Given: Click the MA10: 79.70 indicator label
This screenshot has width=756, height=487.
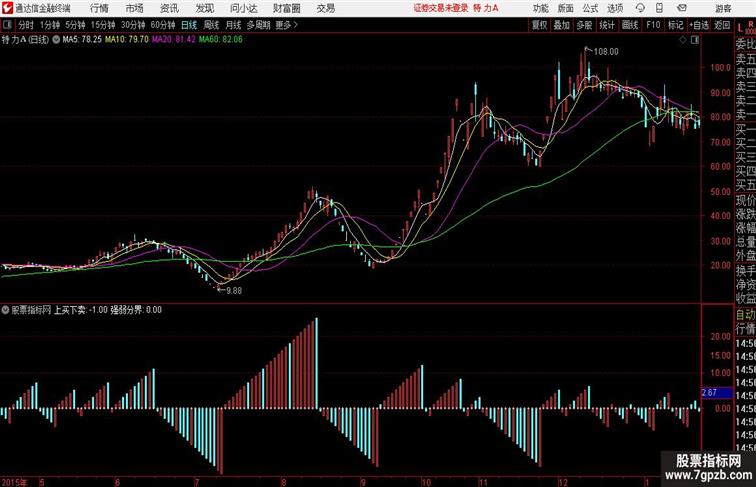Looking at the screenshot, I should (x=127, y=40).
